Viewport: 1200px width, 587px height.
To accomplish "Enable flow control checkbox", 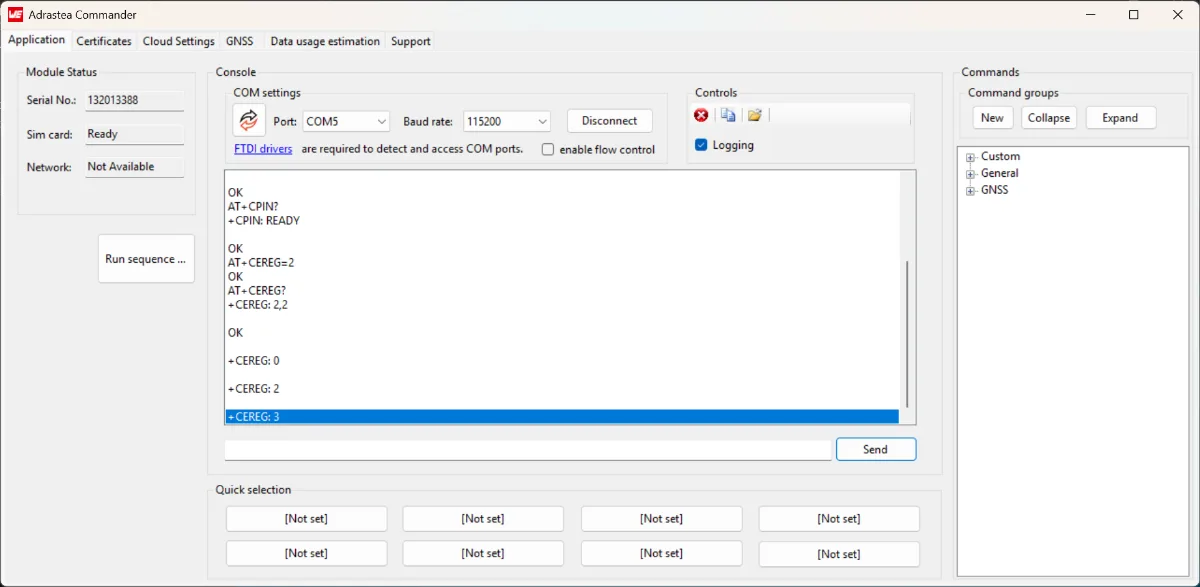I will (x=548, y=150).
